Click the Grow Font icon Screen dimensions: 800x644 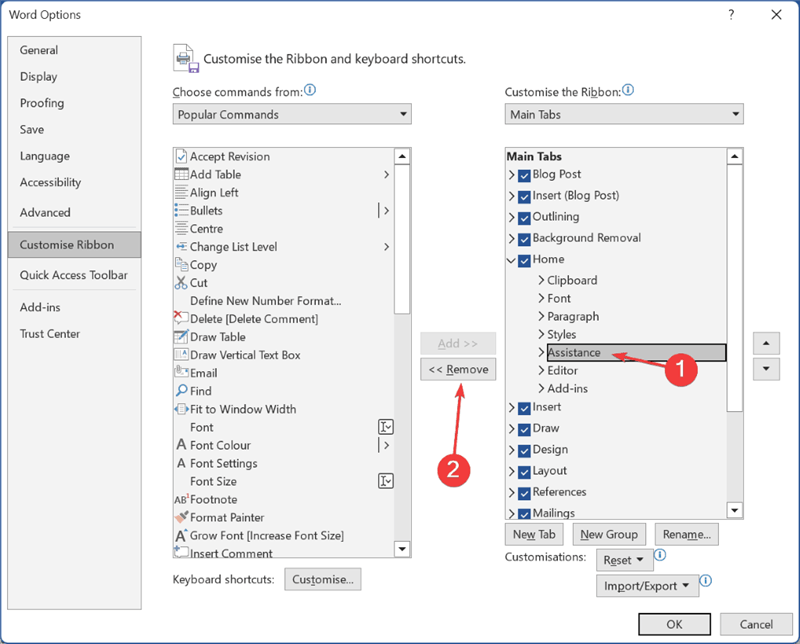[x=181, y=535]
